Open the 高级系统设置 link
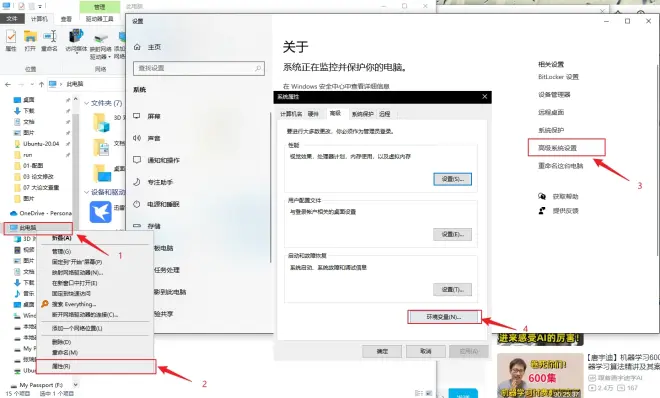 557,148
